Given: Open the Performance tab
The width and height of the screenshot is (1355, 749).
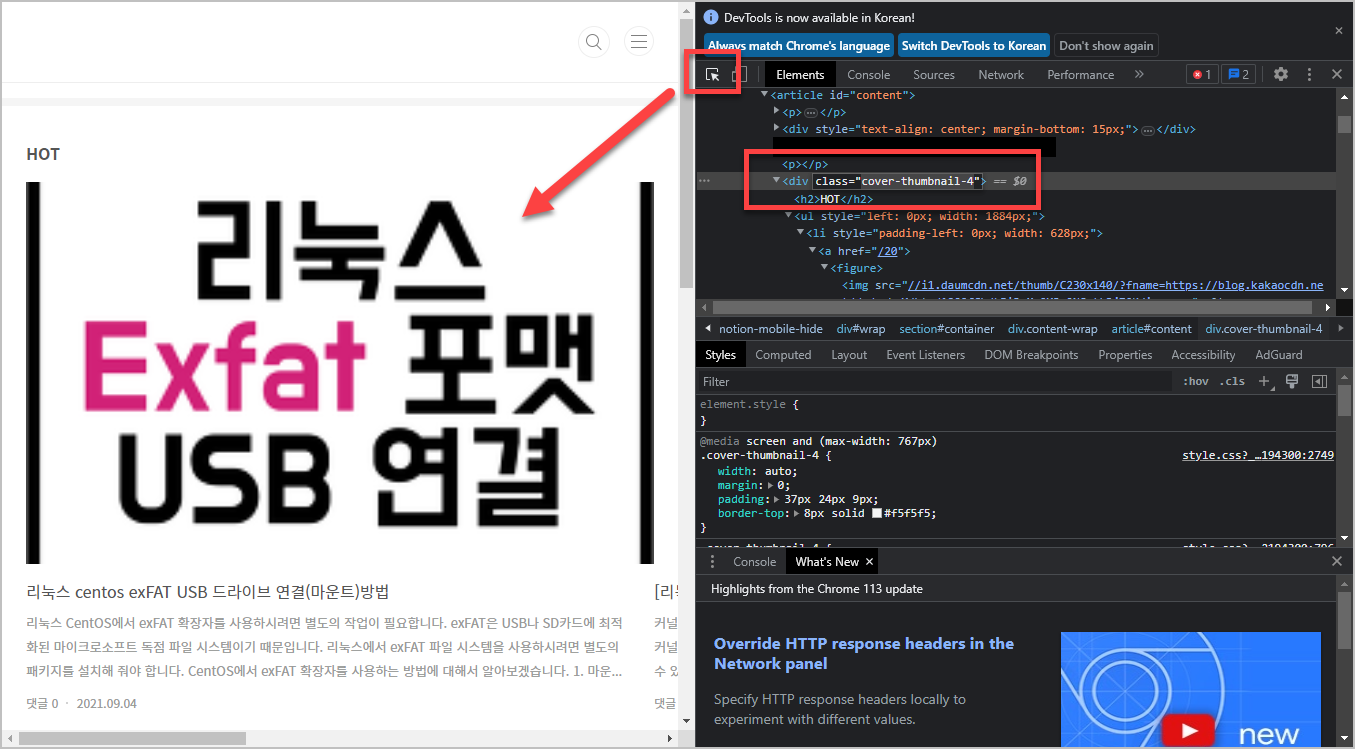Looking at the screenshot, I should (x=1080, y=74).
